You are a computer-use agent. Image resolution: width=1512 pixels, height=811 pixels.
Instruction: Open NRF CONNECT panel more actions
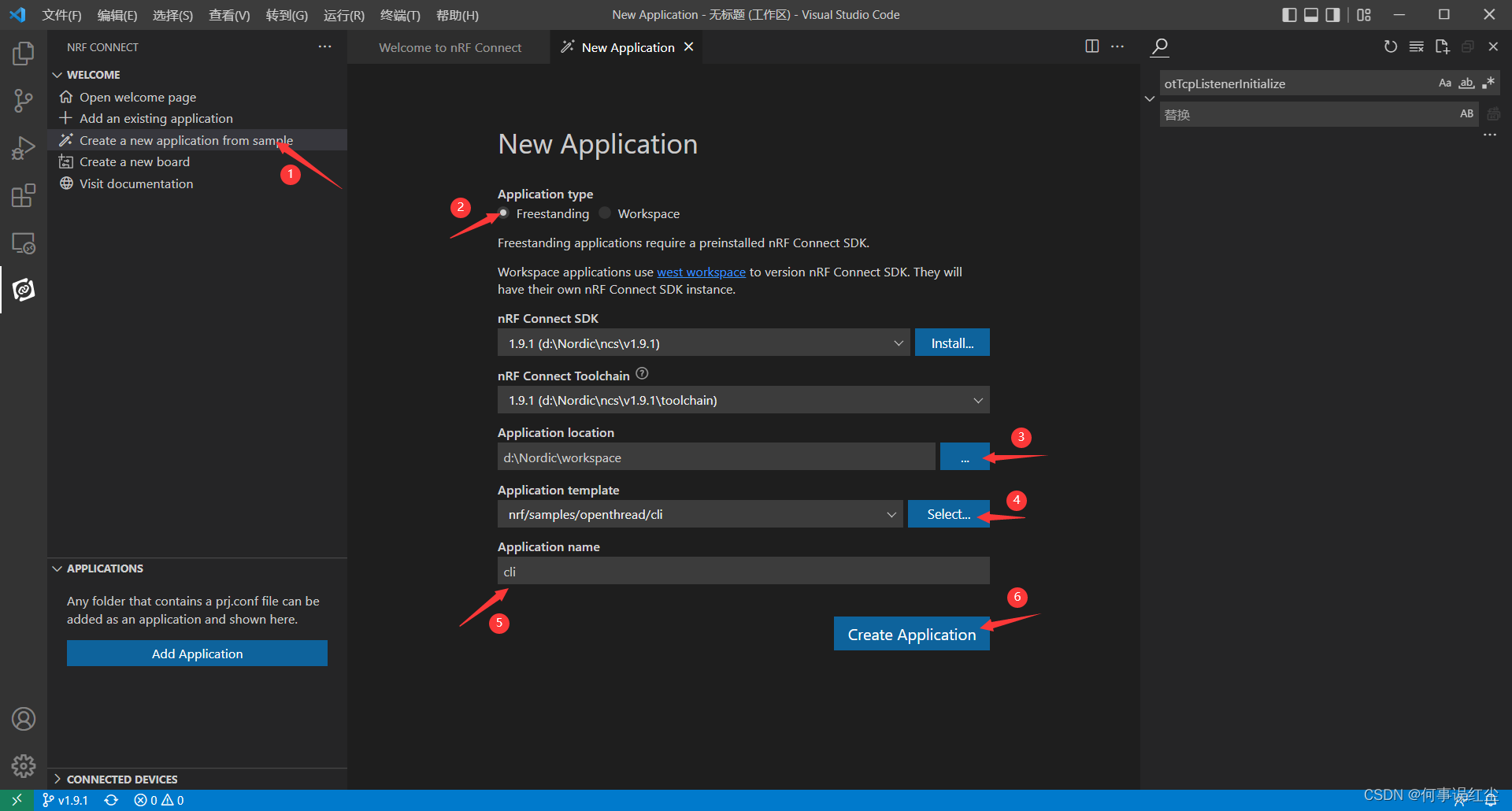324,46
